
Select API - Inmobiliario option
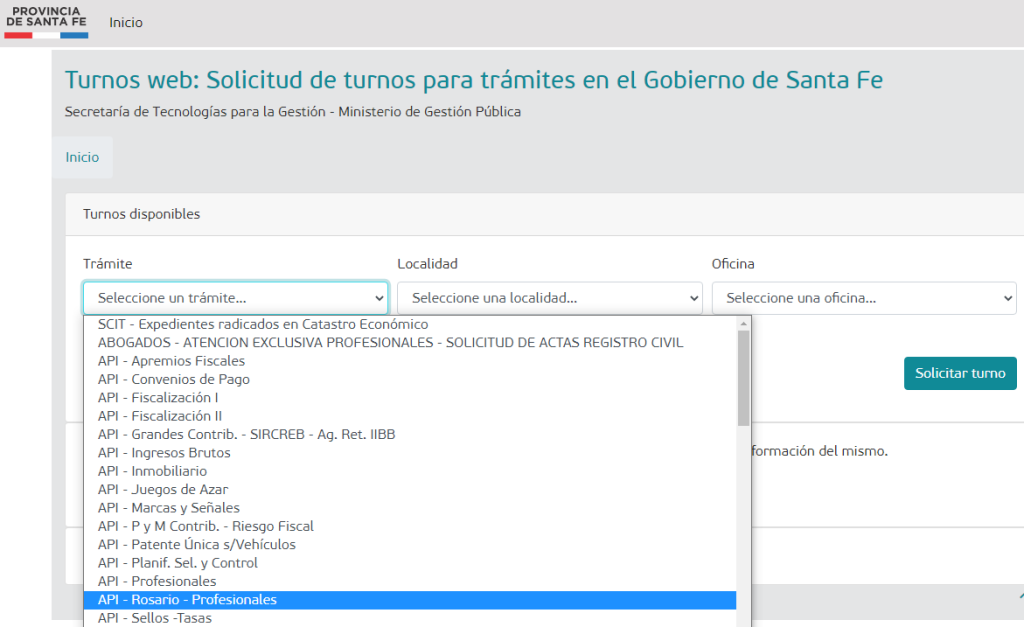[152, 471]
